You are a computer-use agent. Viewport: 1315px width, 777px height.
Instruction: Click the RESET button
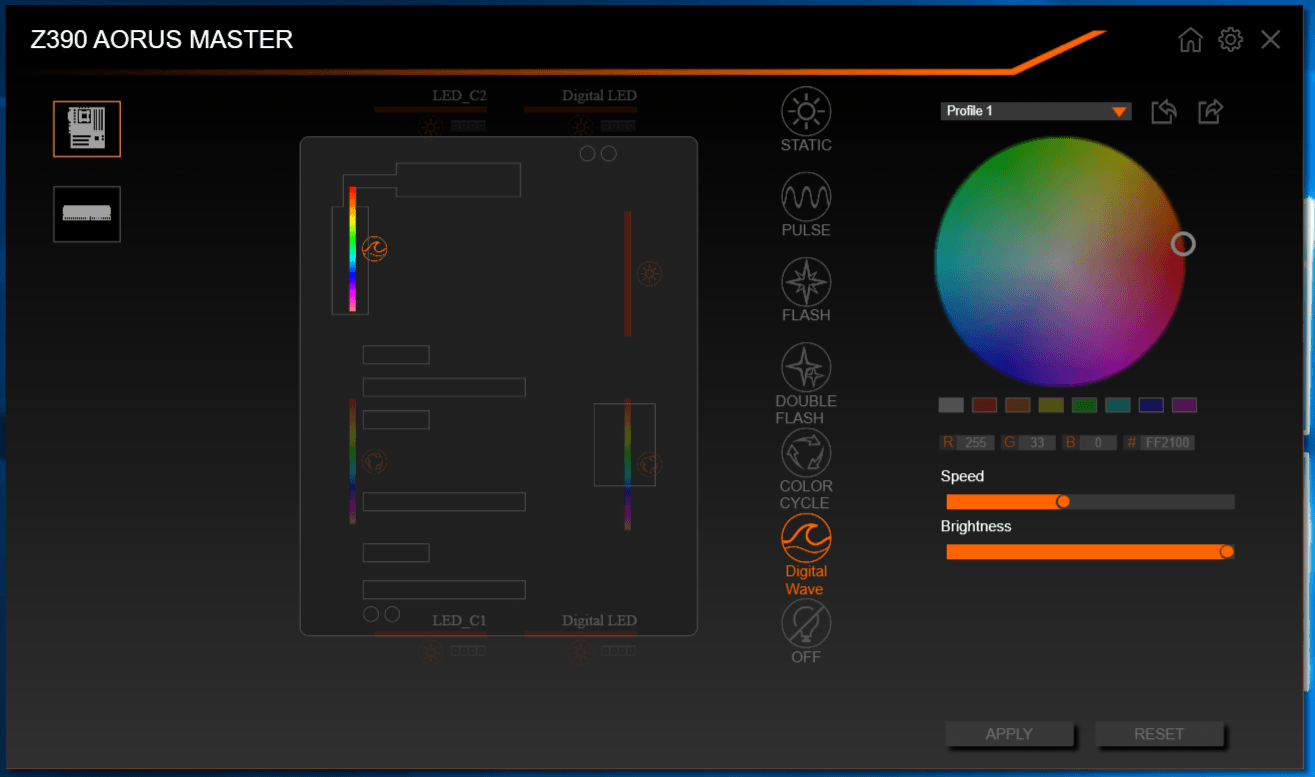1159,734
